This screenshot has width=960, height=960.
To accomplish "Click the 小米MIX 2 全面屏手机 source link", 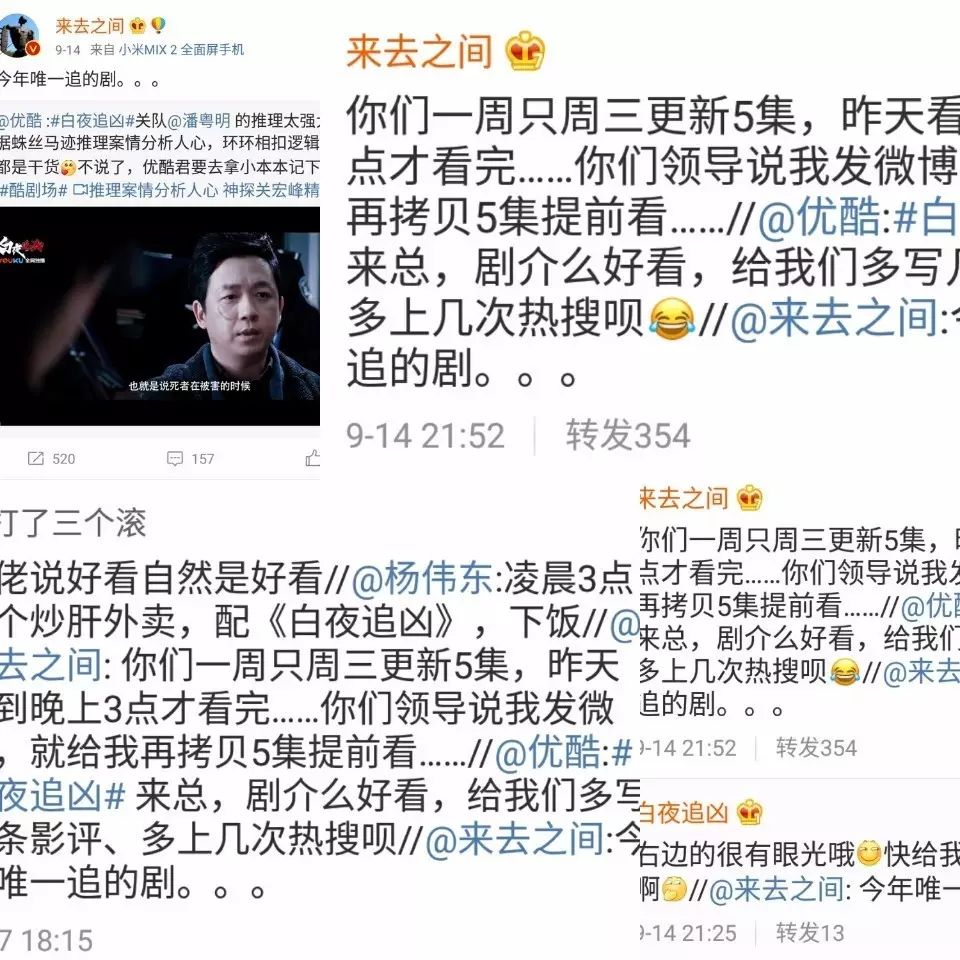I will coord(181,50).
